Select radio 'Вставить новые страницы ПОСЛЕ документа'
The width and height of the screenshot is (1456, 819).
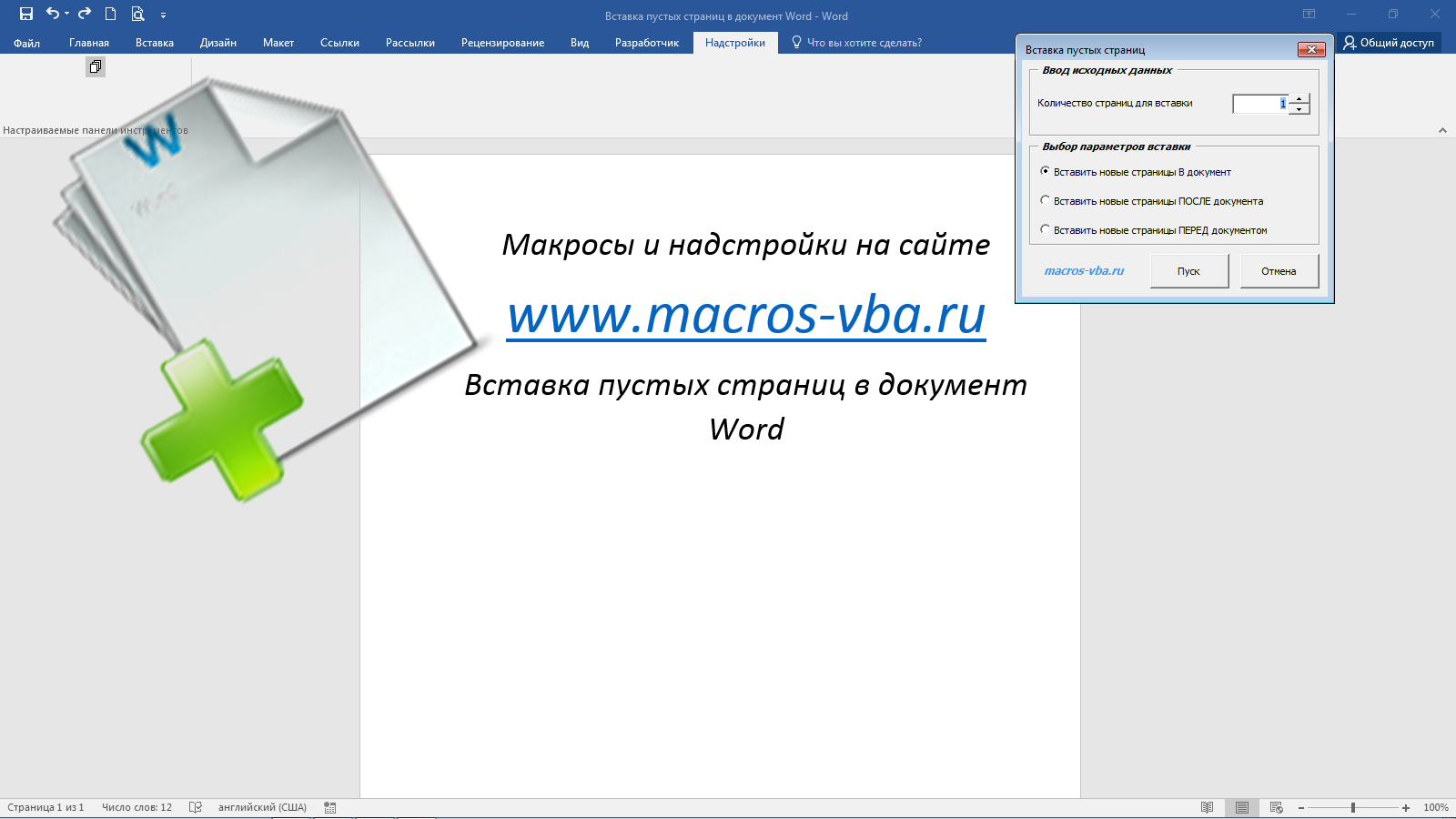[1045, 200]
